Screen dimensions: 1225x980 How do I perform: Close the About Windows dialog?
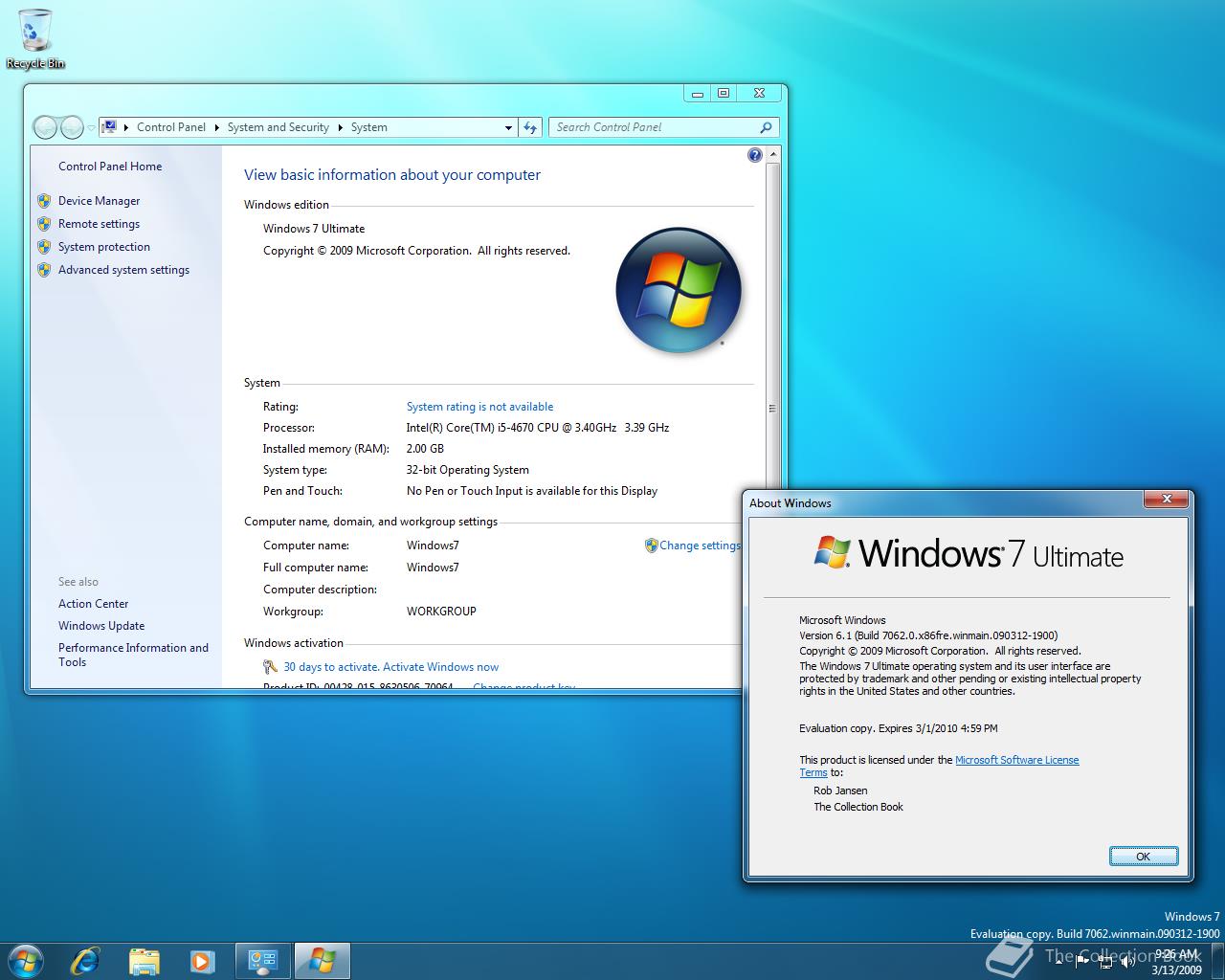click(1167, 499)
